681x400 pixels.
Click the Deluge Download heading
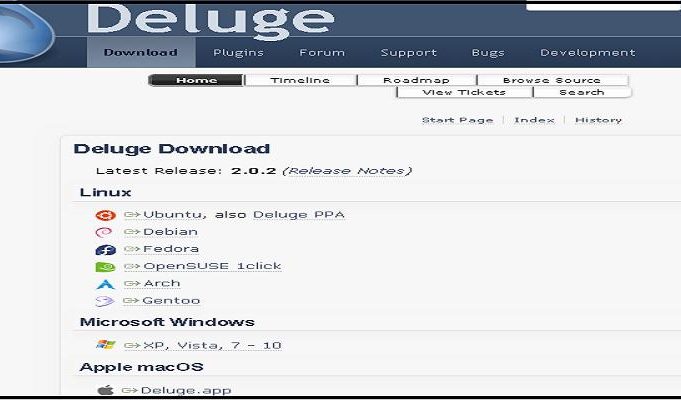(172, 149)
